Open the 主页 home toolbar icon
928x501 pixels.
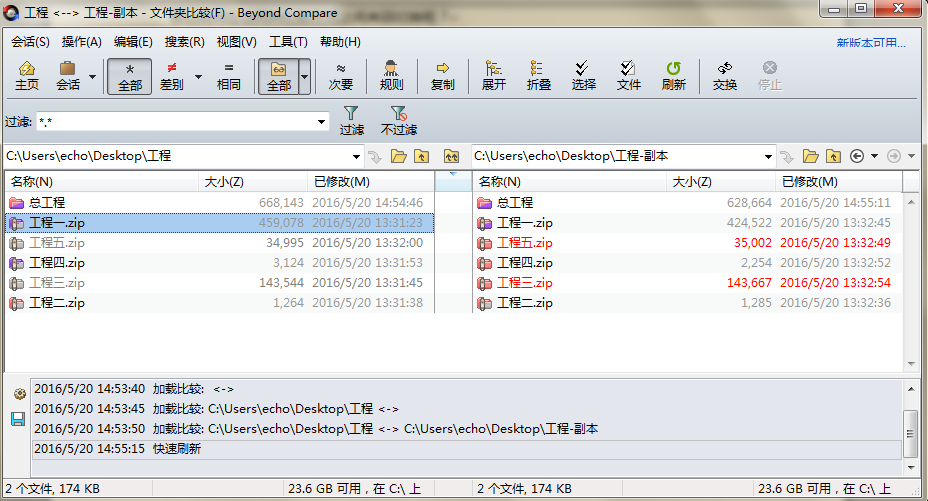coord(27,76)
